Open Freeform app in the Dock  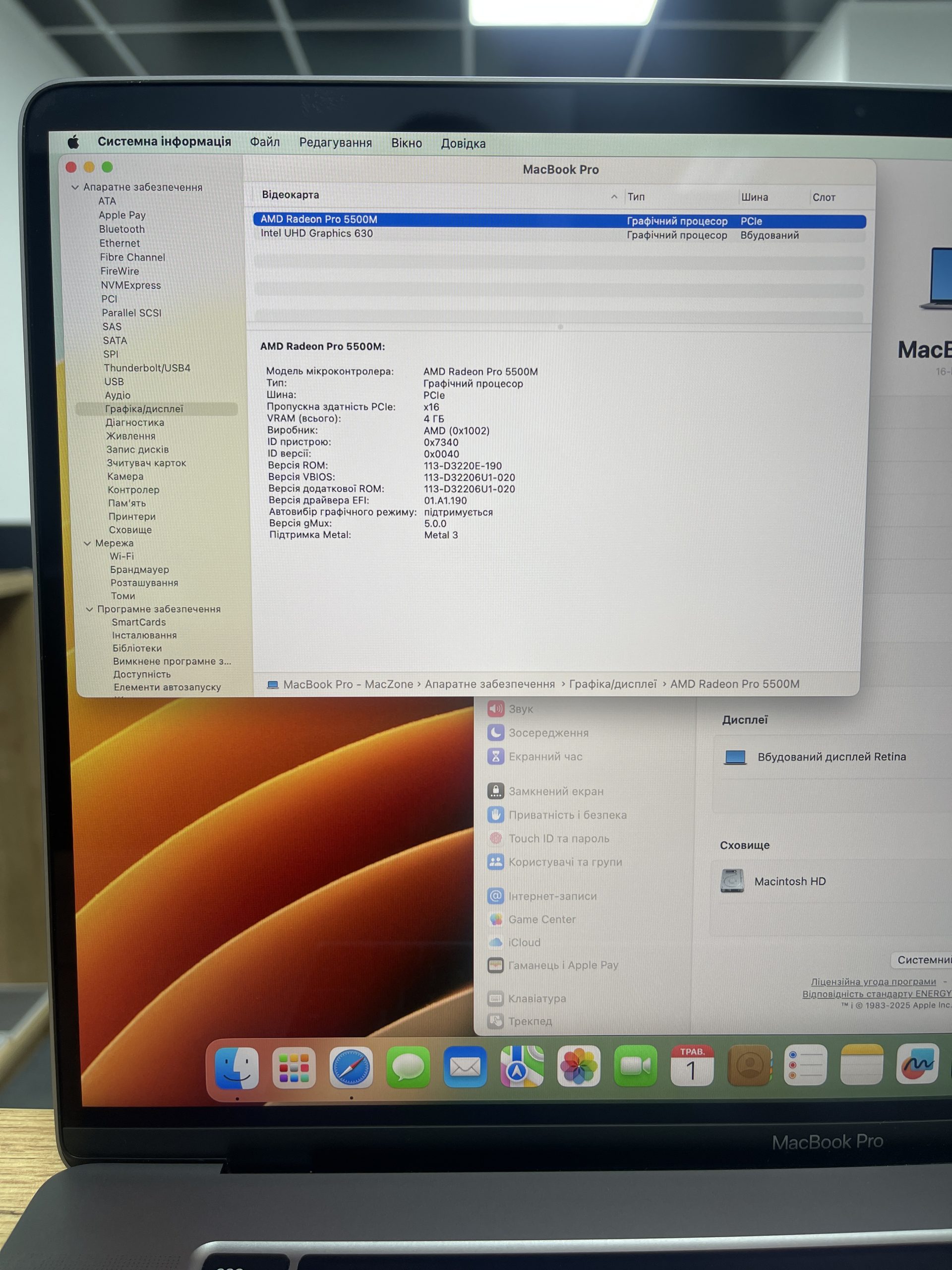coord(918,1063)
